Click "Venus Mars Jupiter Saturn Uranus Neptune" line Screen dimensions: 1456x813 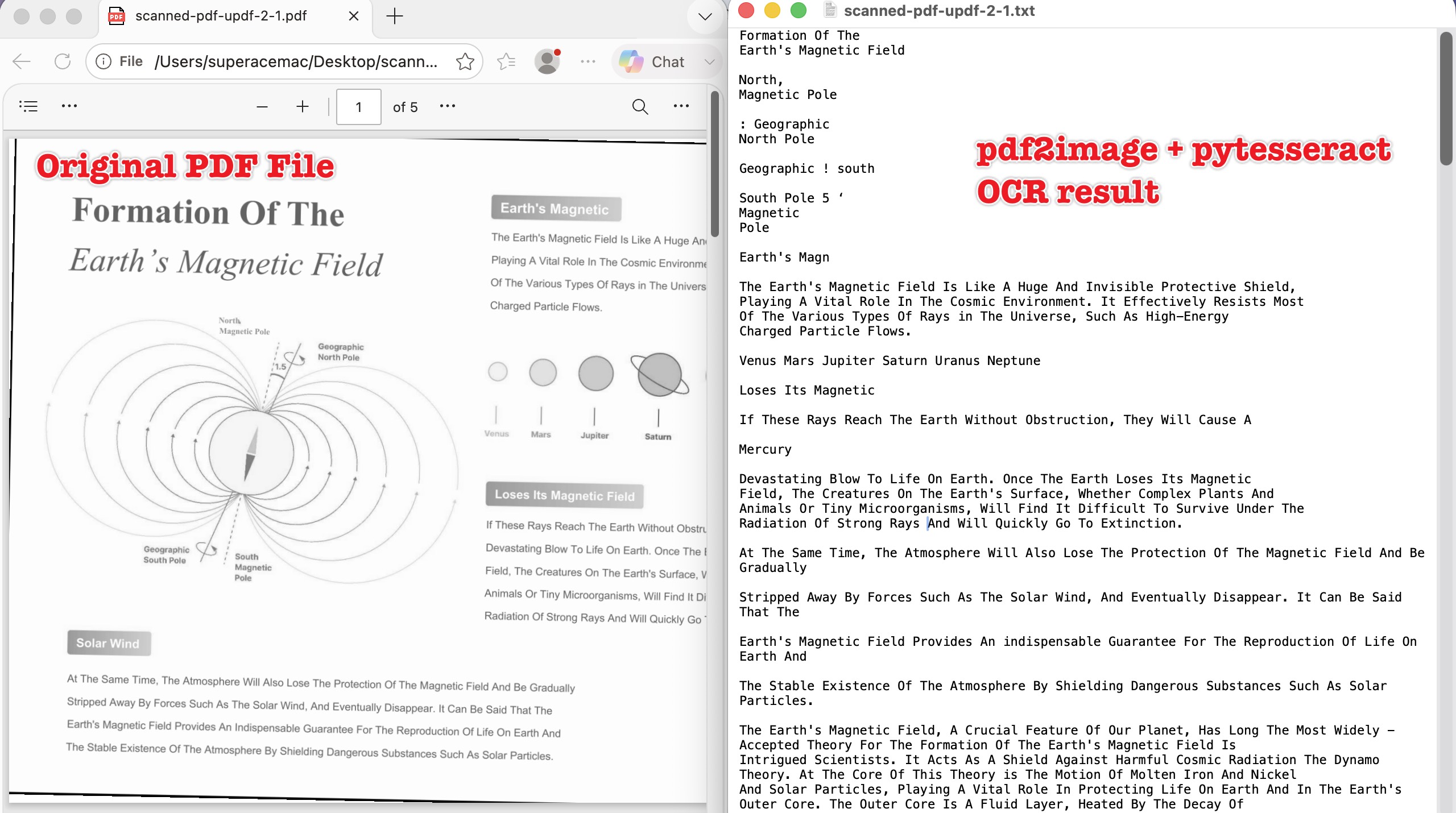coord(890,361)
